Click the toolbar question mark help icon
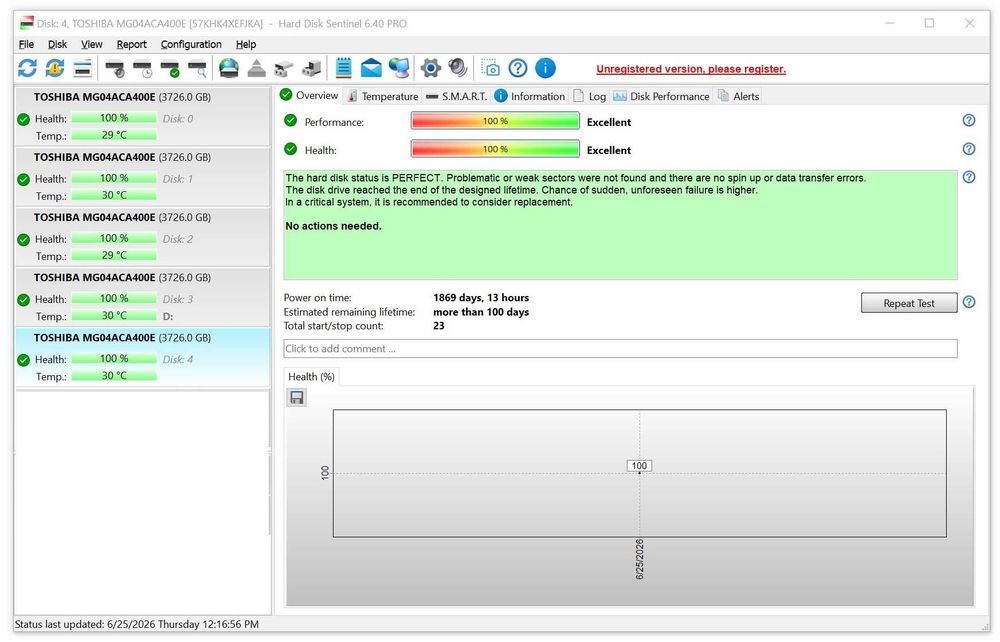 518,68
